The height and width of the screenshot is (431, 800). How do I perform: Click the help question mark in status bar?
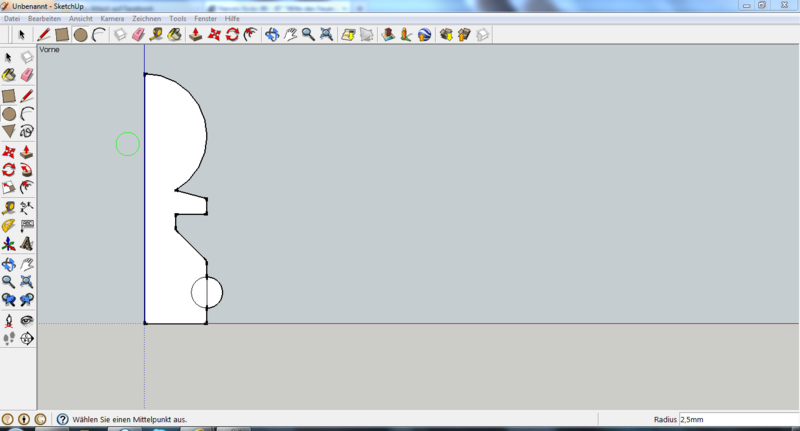(x=62, y=420)
